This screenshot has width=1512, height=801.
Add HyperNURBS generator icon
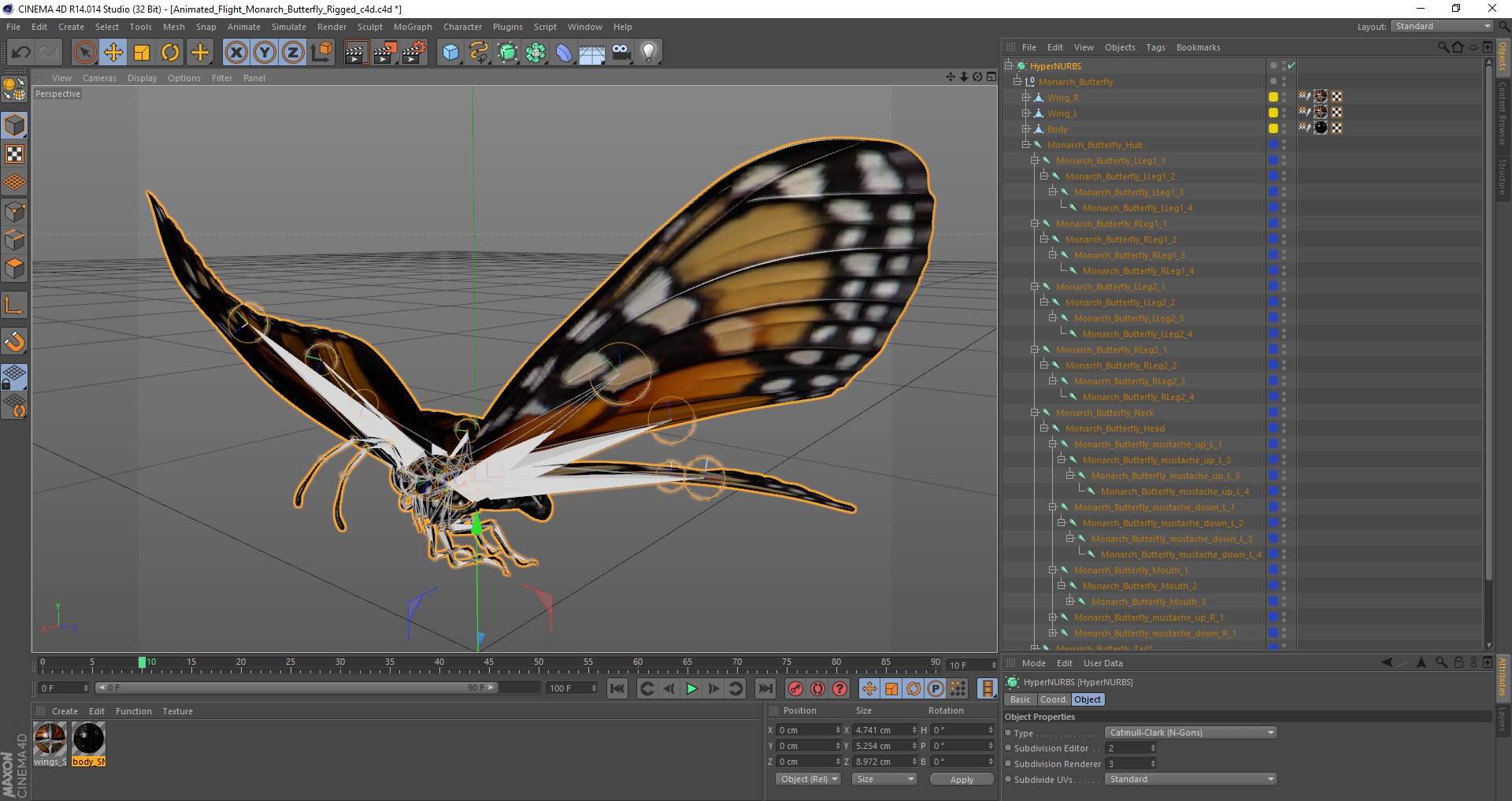[x=508, y=53]
